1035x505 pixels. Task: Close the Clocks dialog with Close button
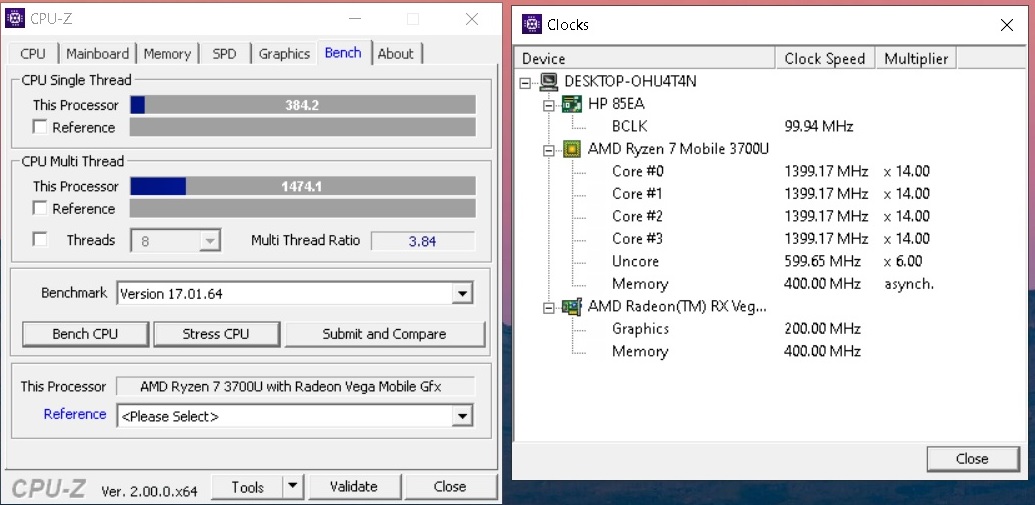[x=972, y=459]
